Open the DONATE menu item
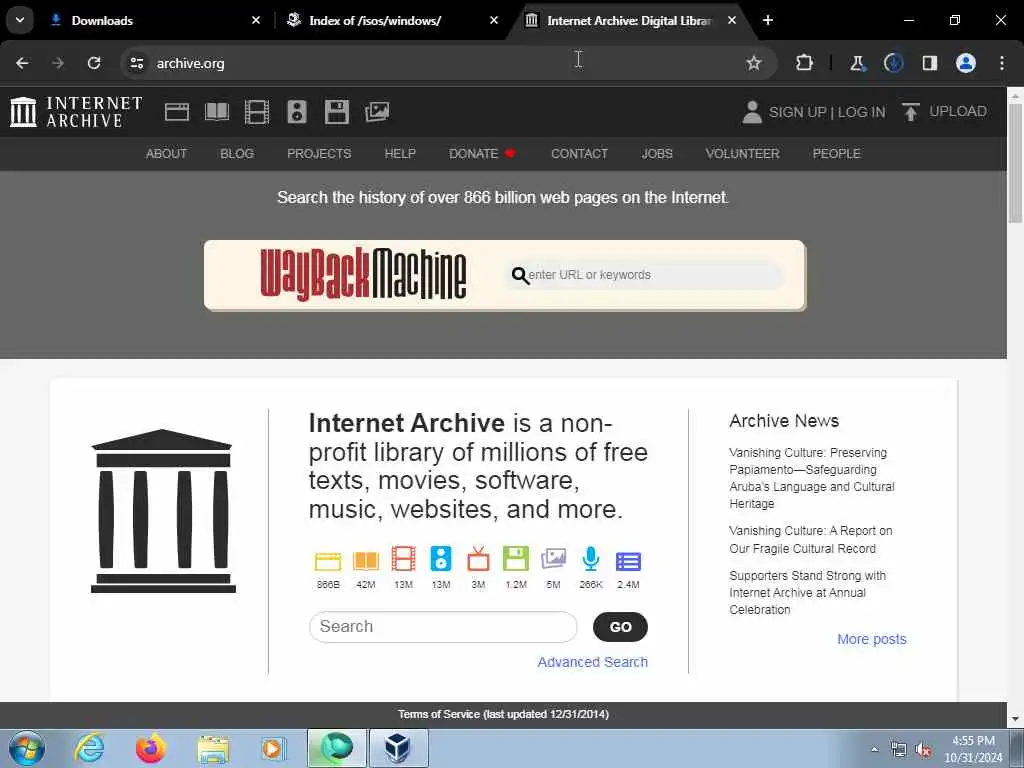This screenshot has height=768, width=1024. (x=482, y=153)
